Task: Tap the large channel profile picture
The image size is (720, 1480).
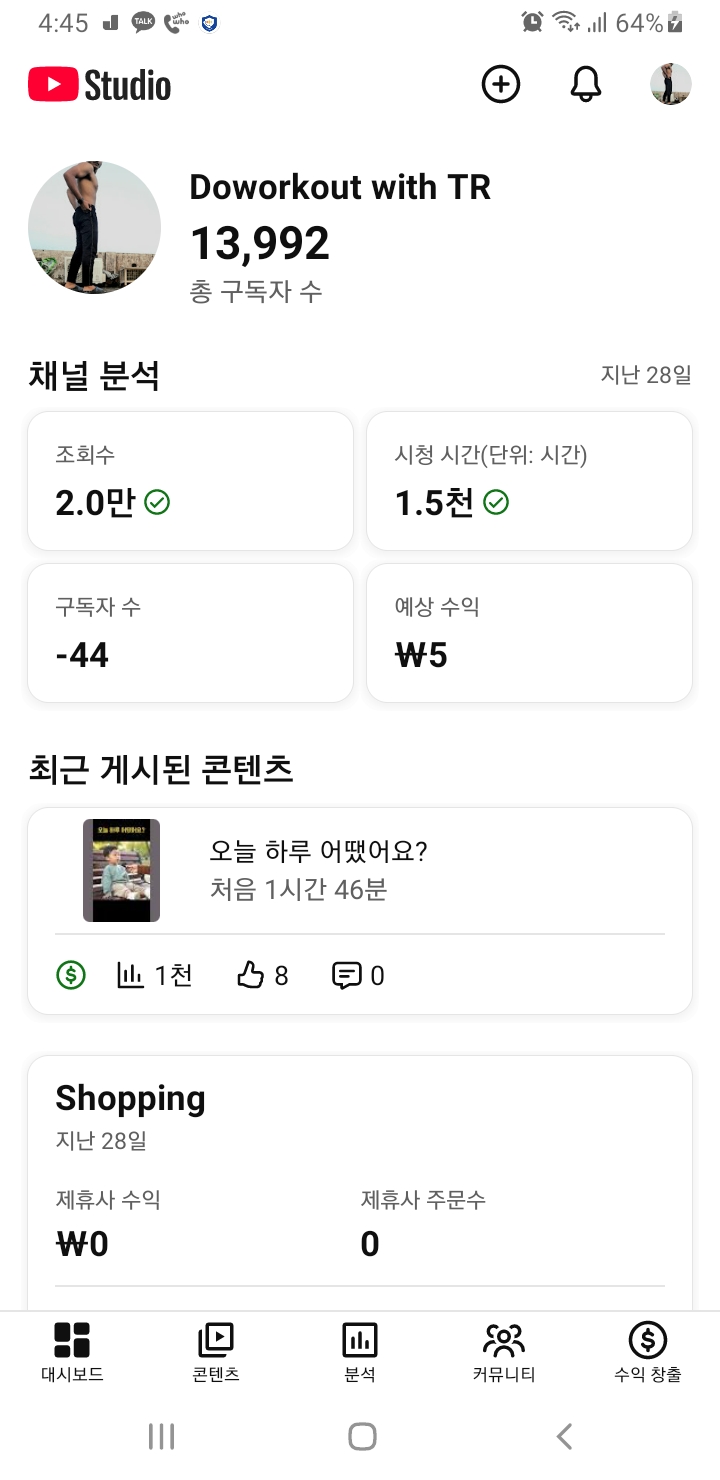Action: click(x=95, y=228)
